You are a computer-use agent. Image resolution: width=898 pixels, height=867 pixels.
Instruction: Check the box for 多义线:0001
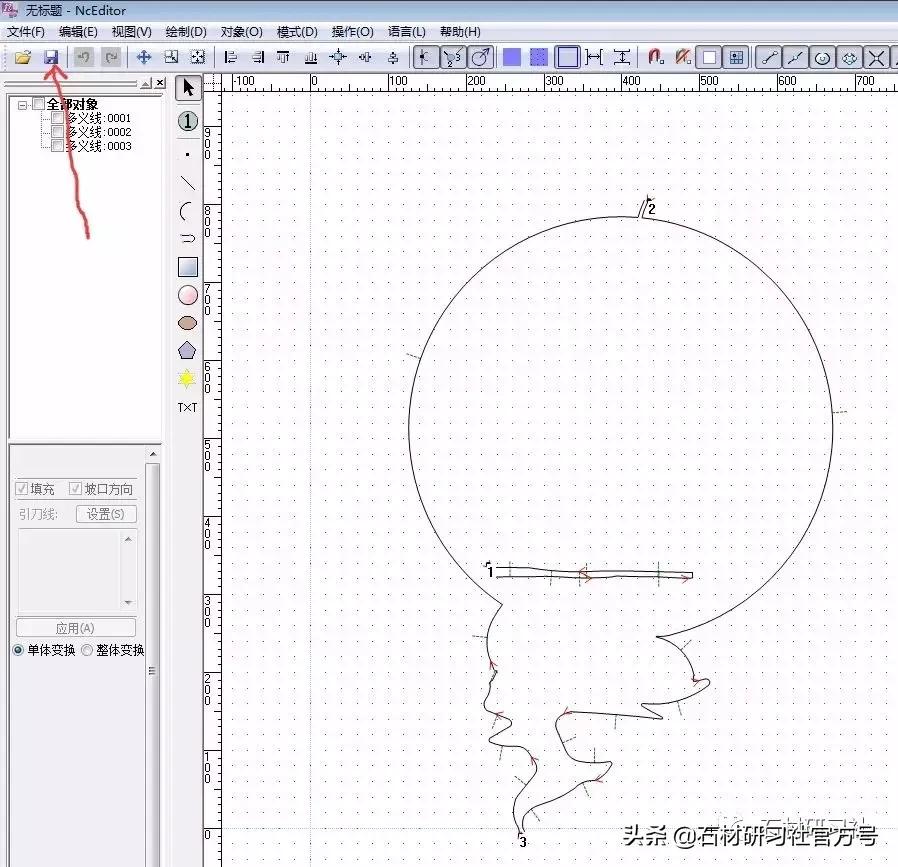click(x=57, y=118)
